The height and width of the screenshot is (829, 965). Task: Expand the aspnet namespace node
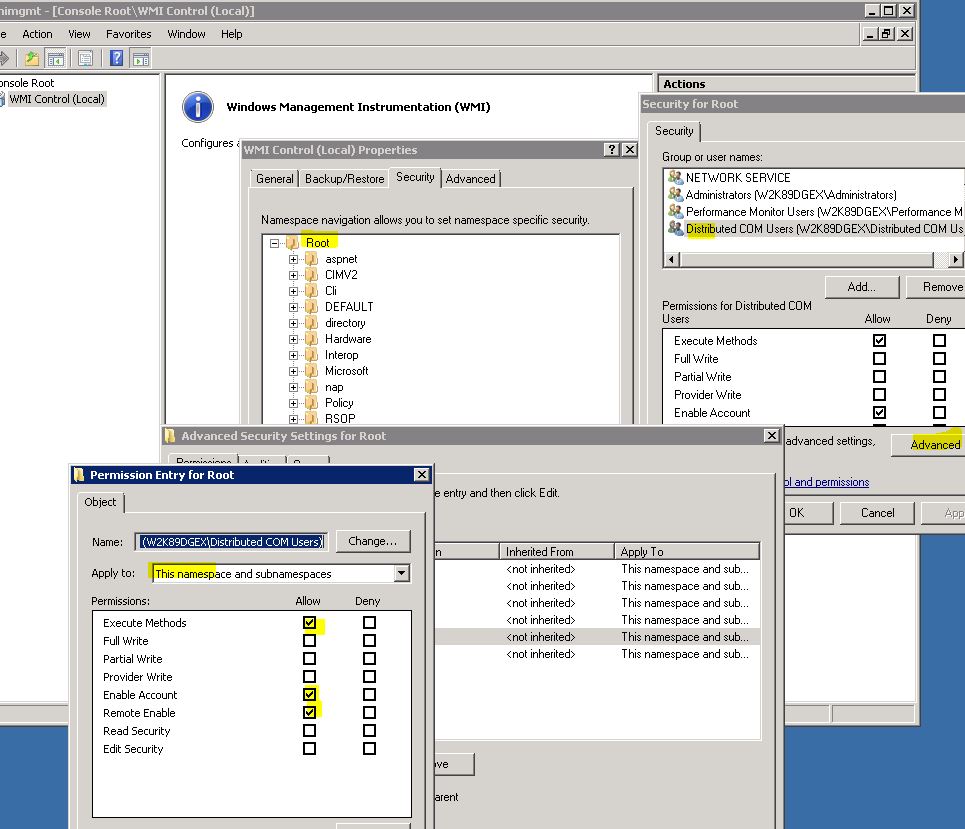[294, 260]
